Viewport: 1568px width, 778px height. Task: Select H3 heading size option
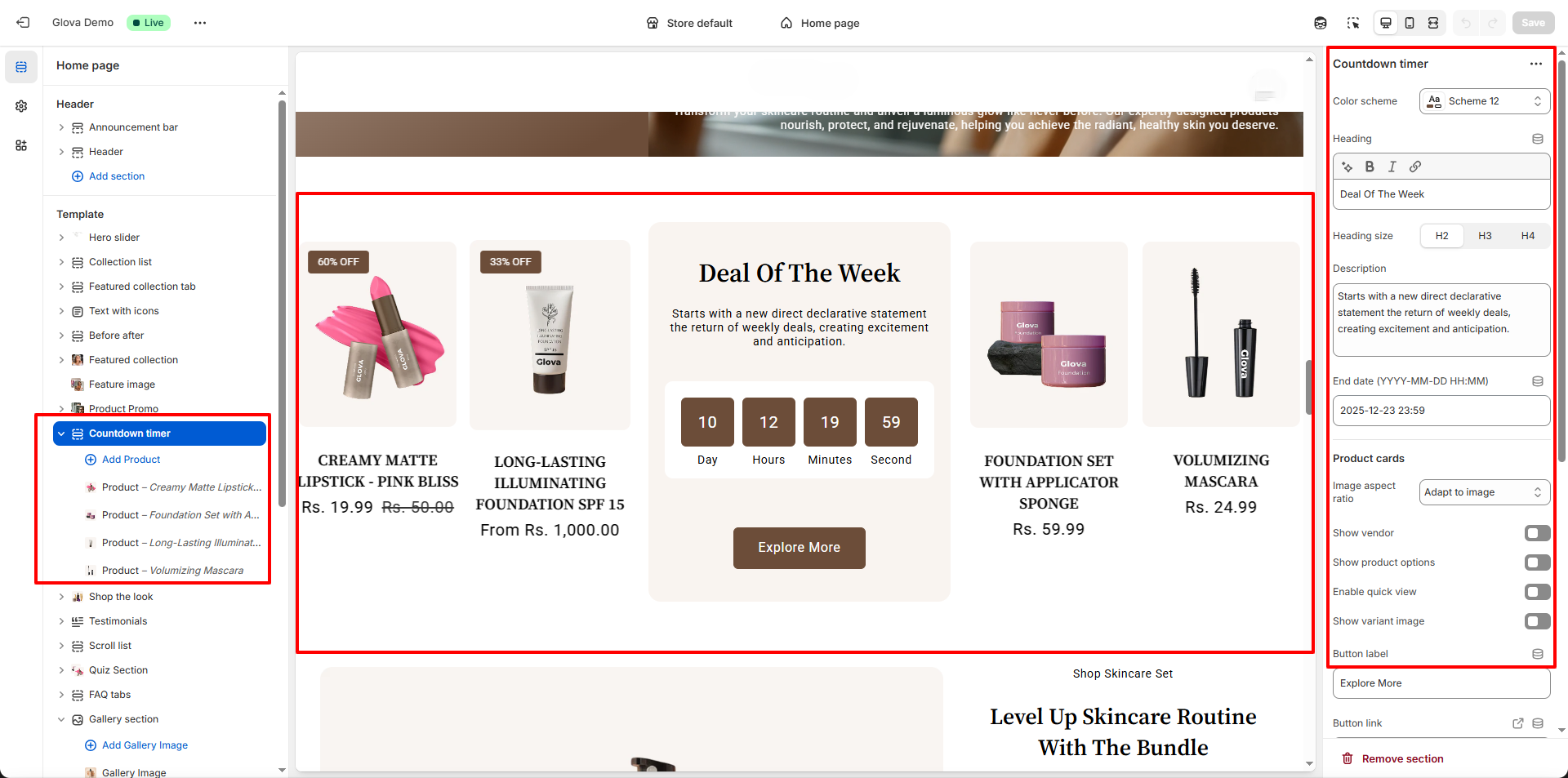click(1485, 236)
